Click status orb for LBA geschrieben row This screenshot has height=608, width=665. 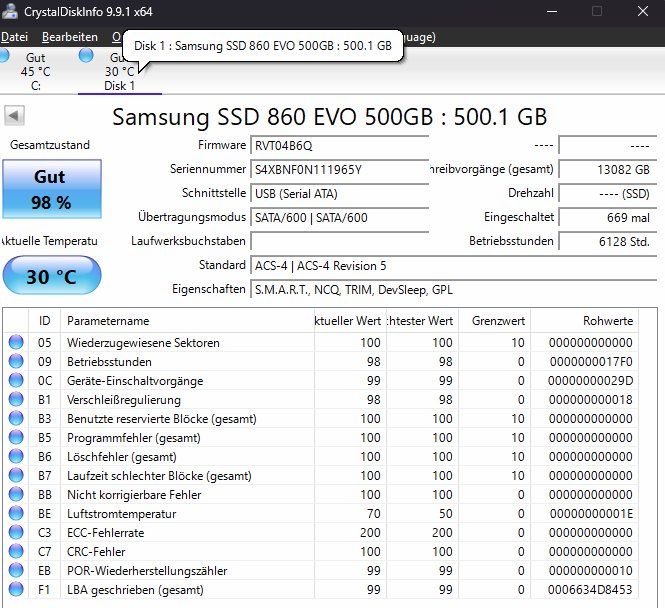click(16, 589)
